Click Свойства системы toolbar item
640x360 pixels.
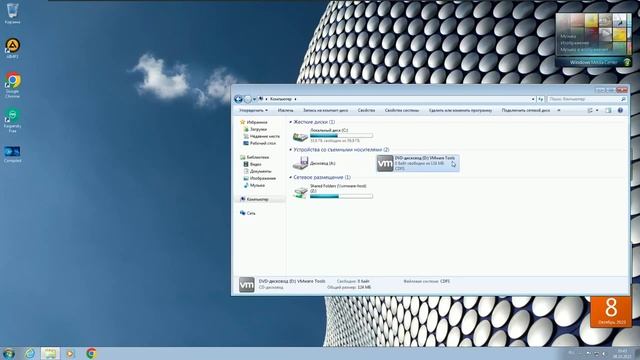(402, 110)
